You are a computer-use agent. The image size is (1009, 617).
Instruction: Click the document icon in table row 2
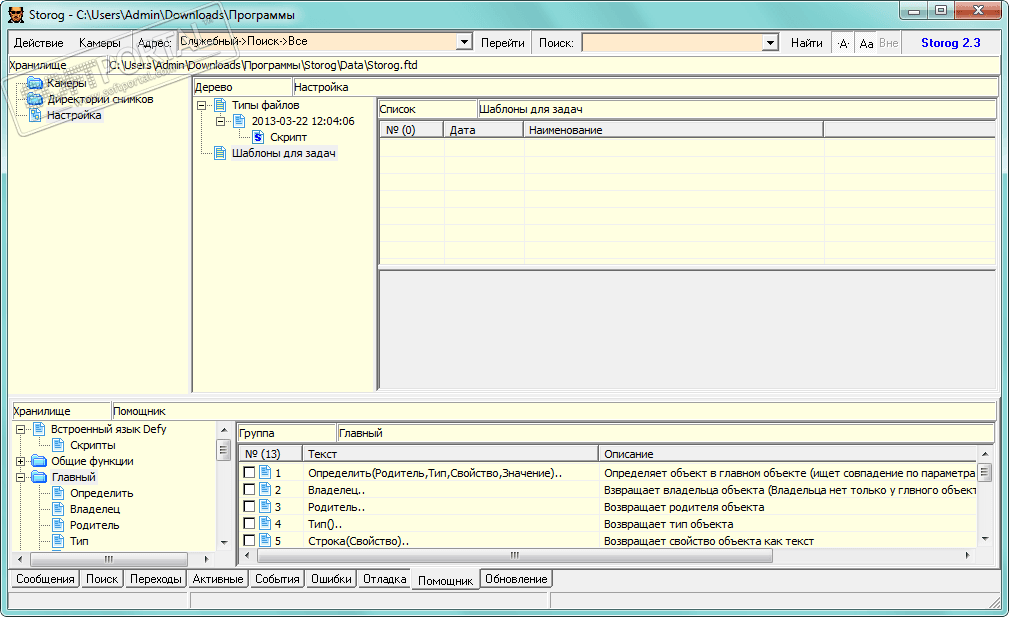point(265,490)
